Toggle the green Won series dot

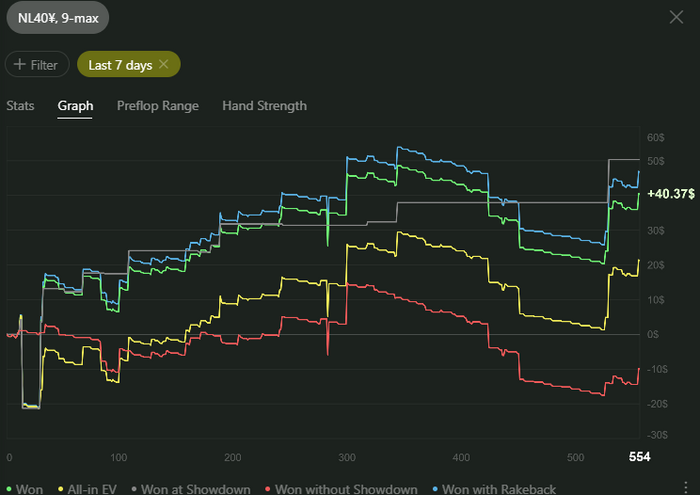click(10, 487)
